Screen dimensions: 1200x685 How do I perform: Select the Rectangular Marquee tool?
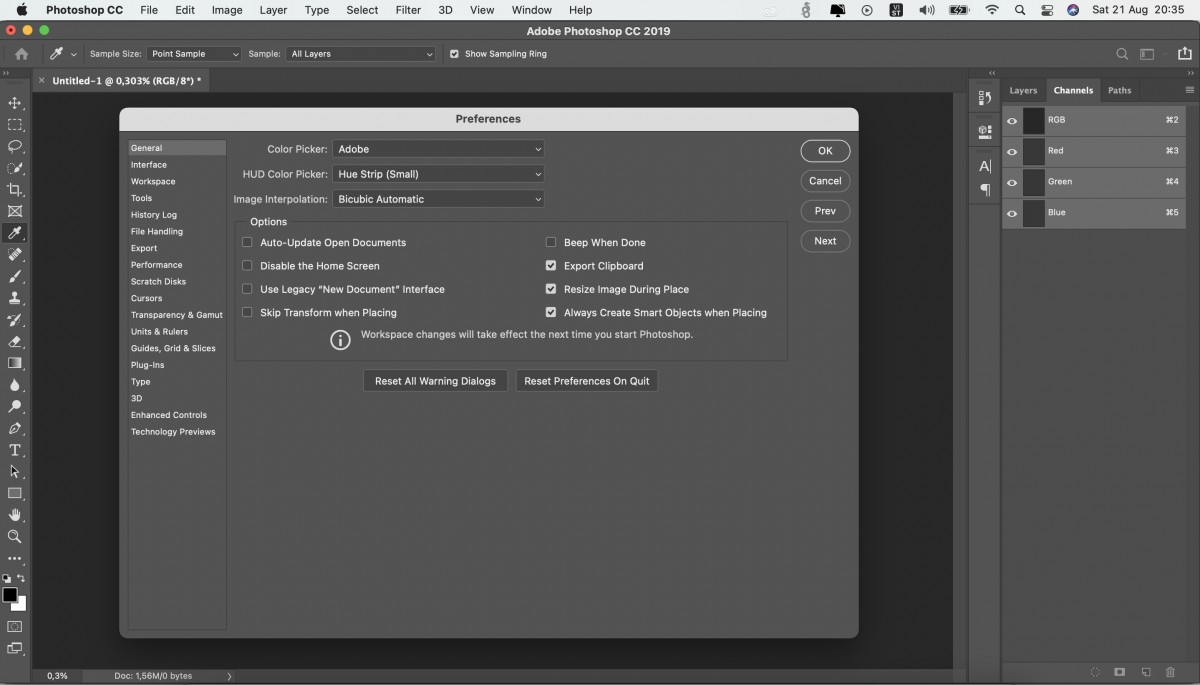pyautogui.click(x=15, y=125)
